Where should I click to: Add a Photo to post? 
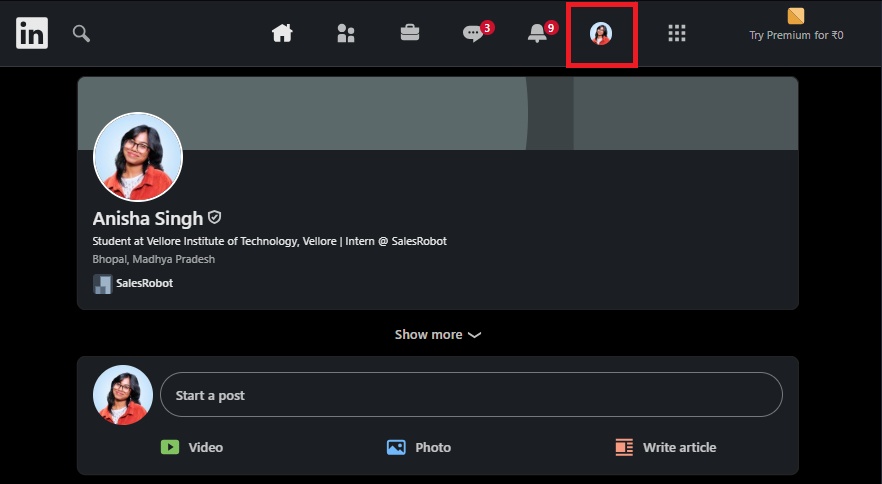(433, 447)
